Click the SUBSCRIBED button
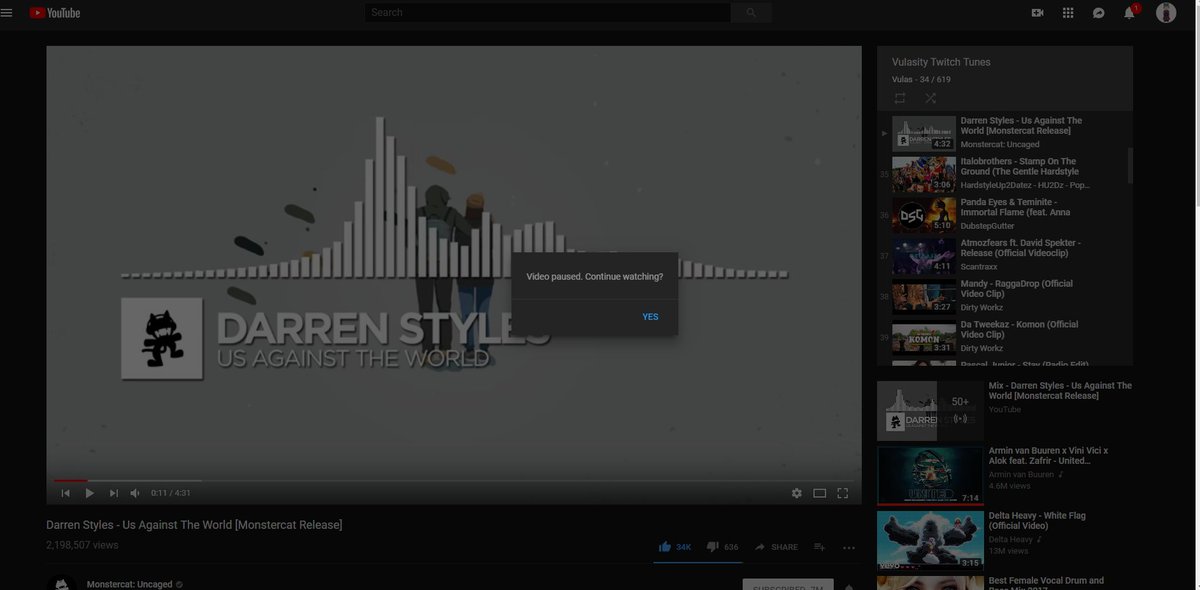This screenshot has height=590, width=1200. coord(789,586)
